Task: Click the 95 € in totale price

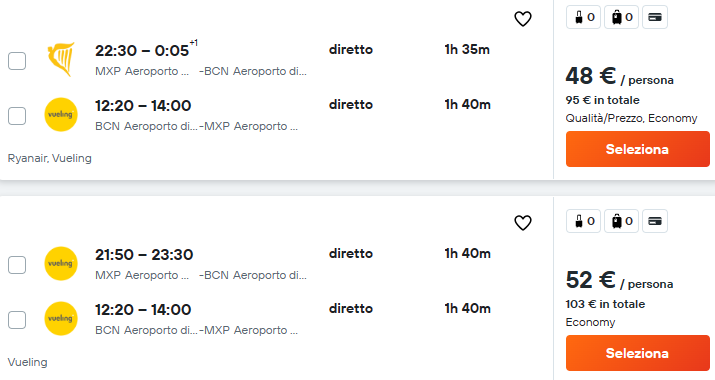Action: coord(602,100)
